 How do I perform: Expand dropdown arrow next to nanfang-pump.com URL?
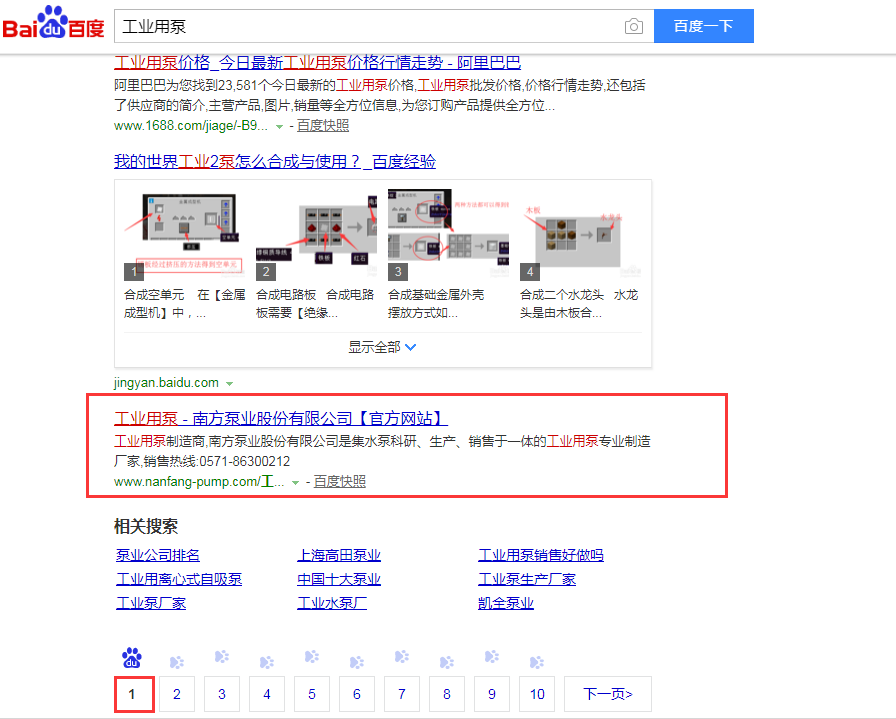coord(295,482)
